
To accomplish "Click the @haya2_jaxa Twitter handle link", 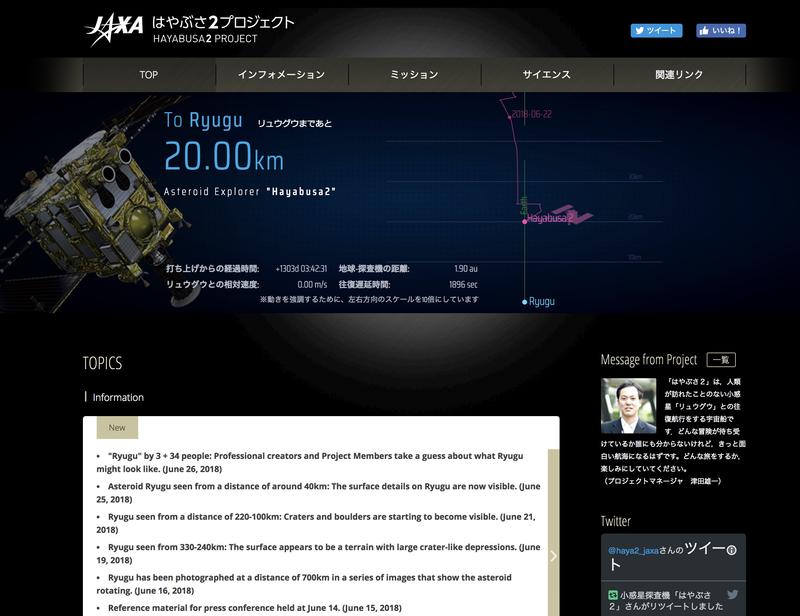I will [x=633, y=551].
